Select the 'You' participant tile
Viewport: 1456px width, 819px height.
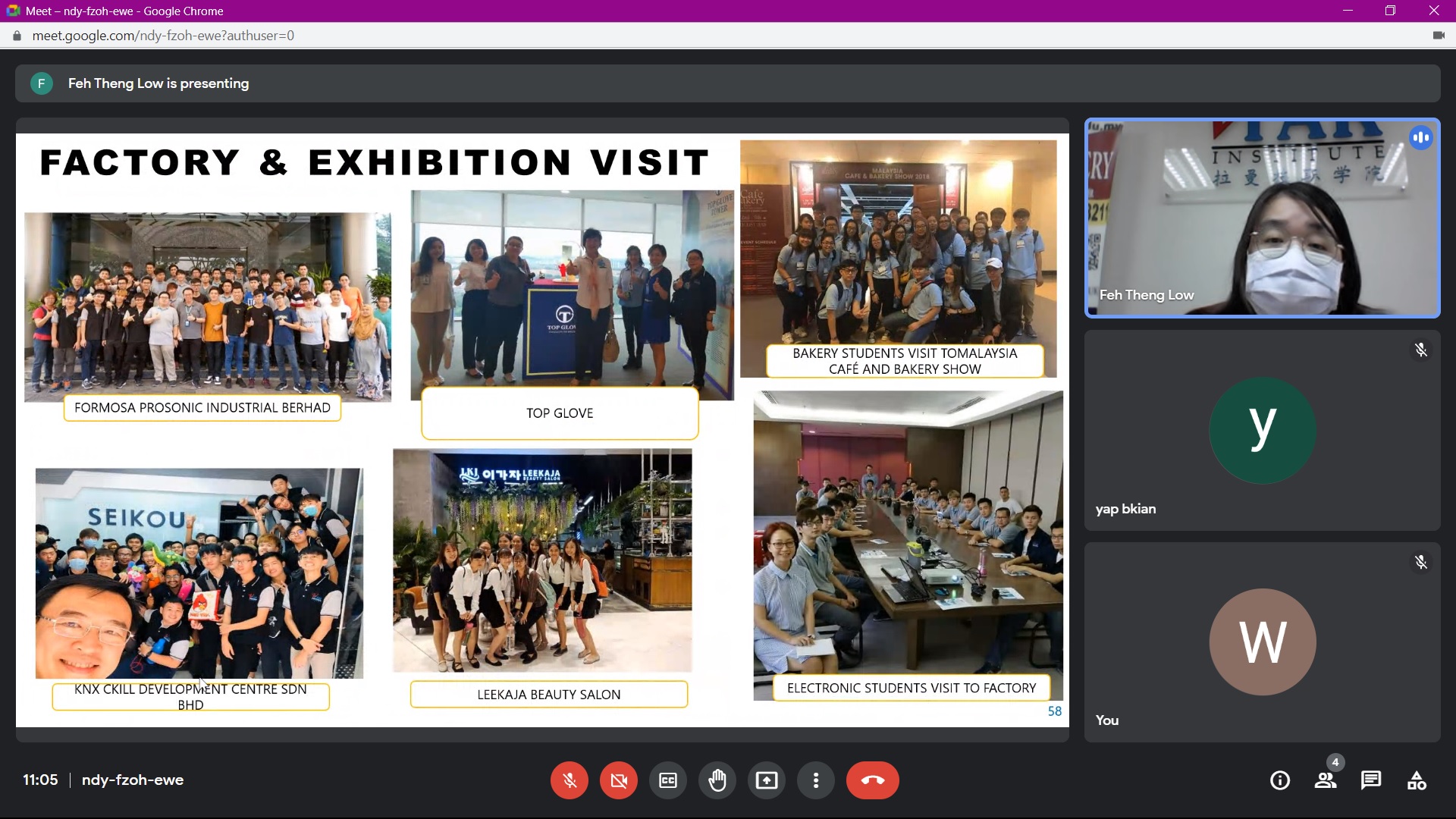pyautogui.click(x=1263, y=642)
